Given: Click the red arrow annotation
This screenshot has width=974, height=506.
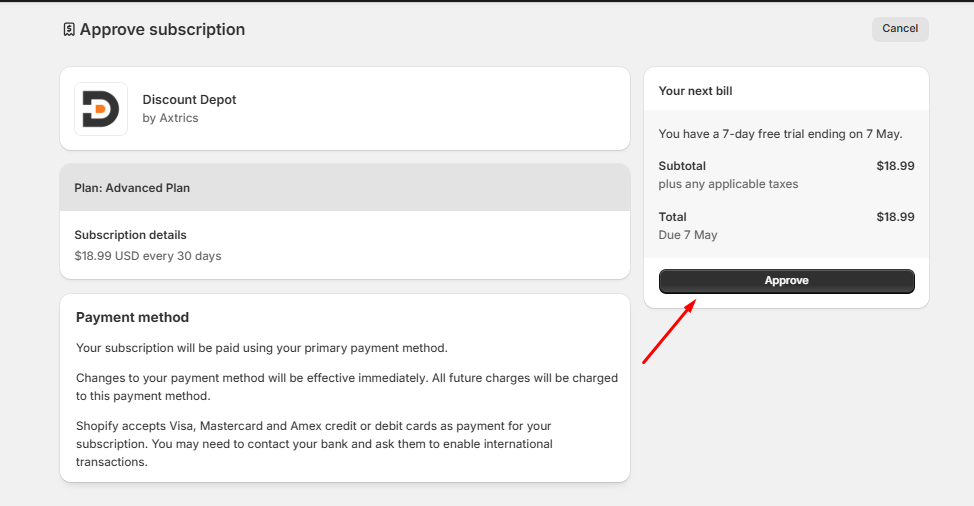Looking at the screenshot, I should click(x=669, y=331).
